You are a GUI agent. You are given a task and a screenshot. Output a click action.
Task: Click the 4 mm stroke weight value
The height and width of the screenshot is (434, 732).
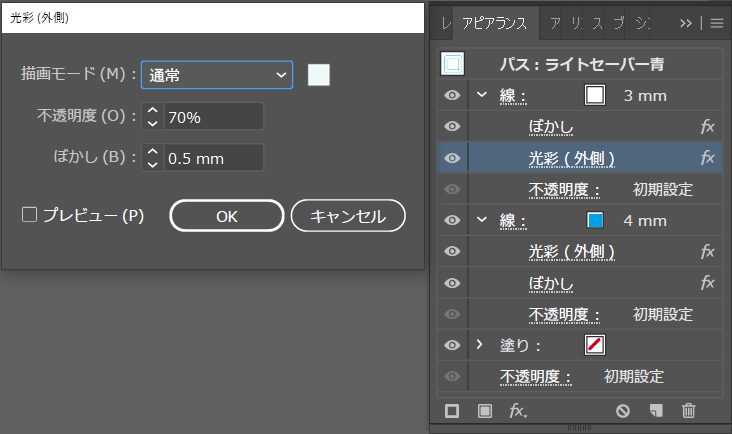645,220
